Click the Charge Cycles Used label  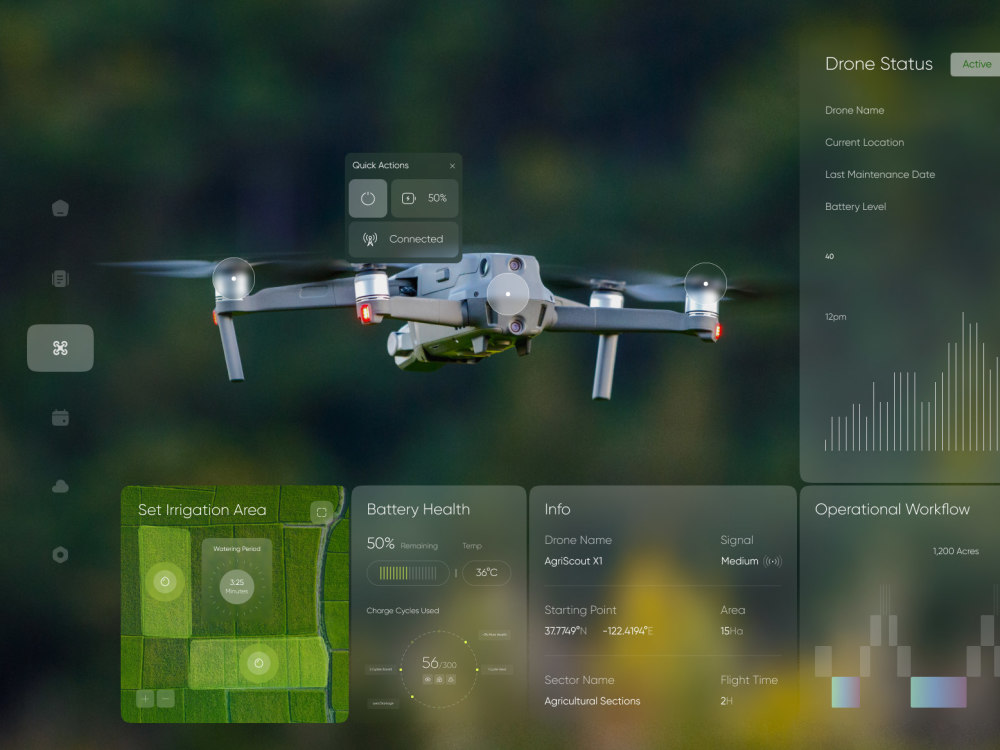(403, 611)
